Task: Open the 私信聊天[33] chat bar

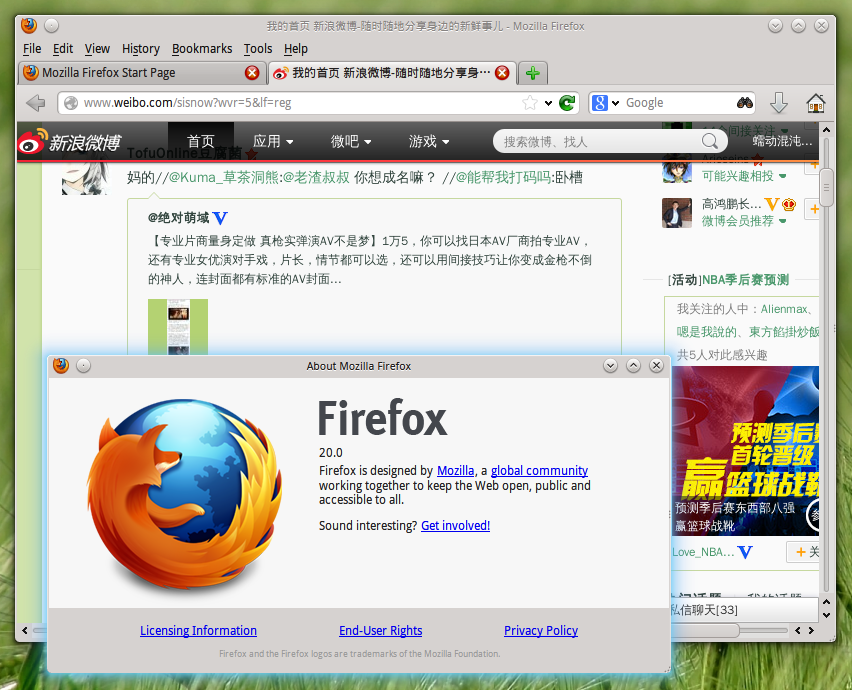Action: point(743,610)
